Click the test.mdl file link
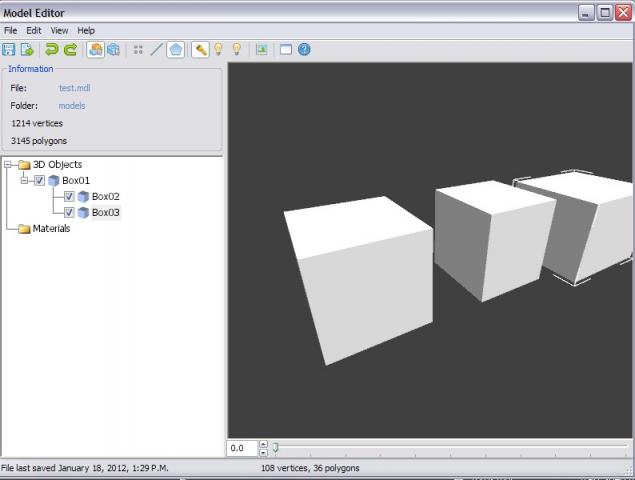Image resolution: width=635 pixels, height=480 pixels. 75,88
